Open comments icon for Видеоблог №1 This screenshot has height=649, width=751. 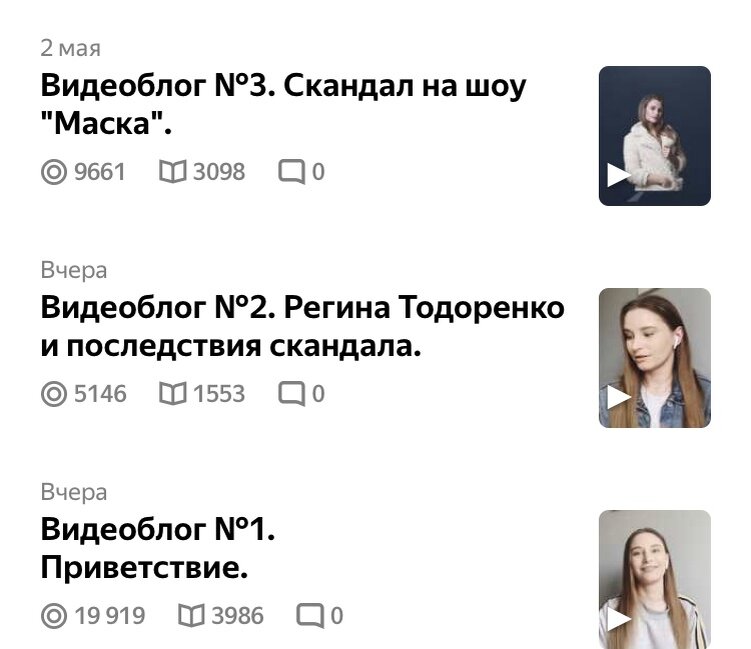(x=310, y=616)
